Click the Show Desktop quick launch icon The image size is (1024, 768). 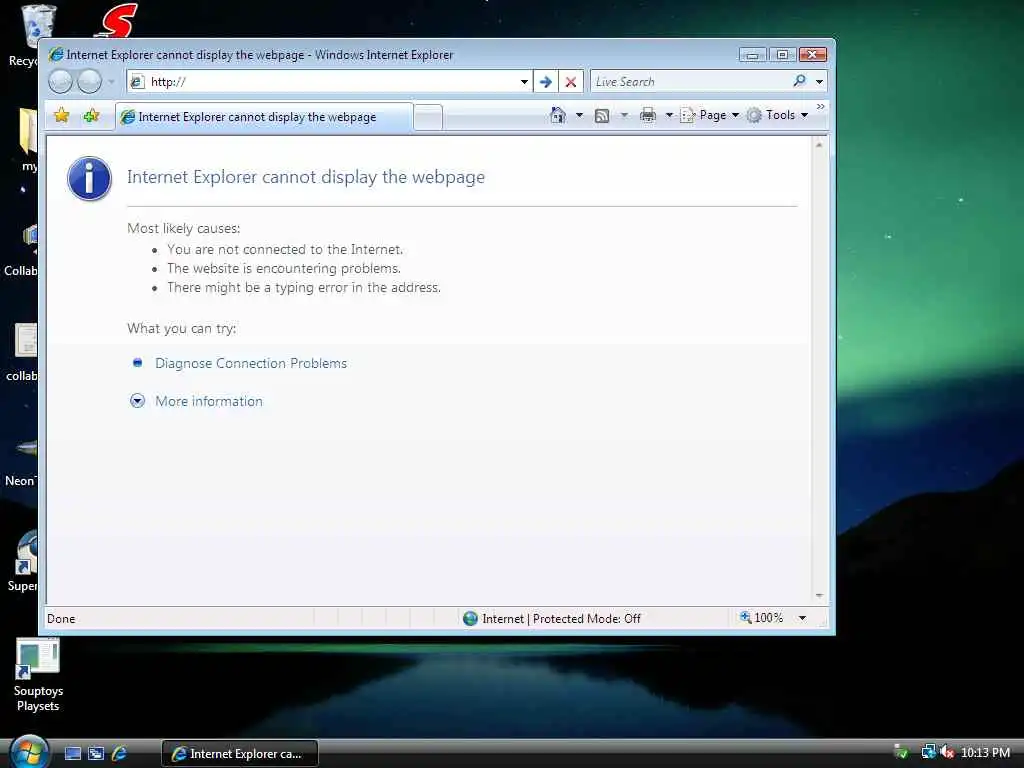pyautogui.click(x=73, y=754)
